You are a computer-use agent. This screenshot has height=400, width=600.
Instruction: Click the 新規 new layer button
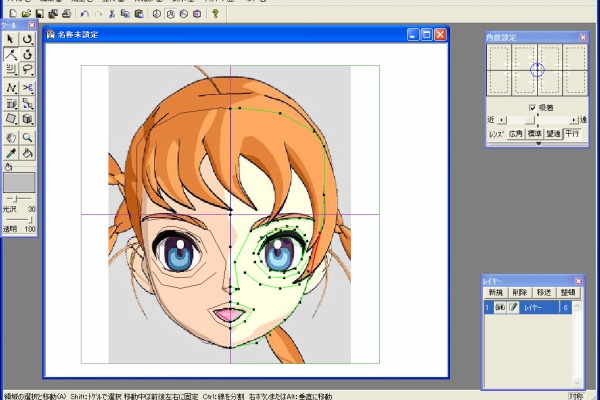click(495, 293)
